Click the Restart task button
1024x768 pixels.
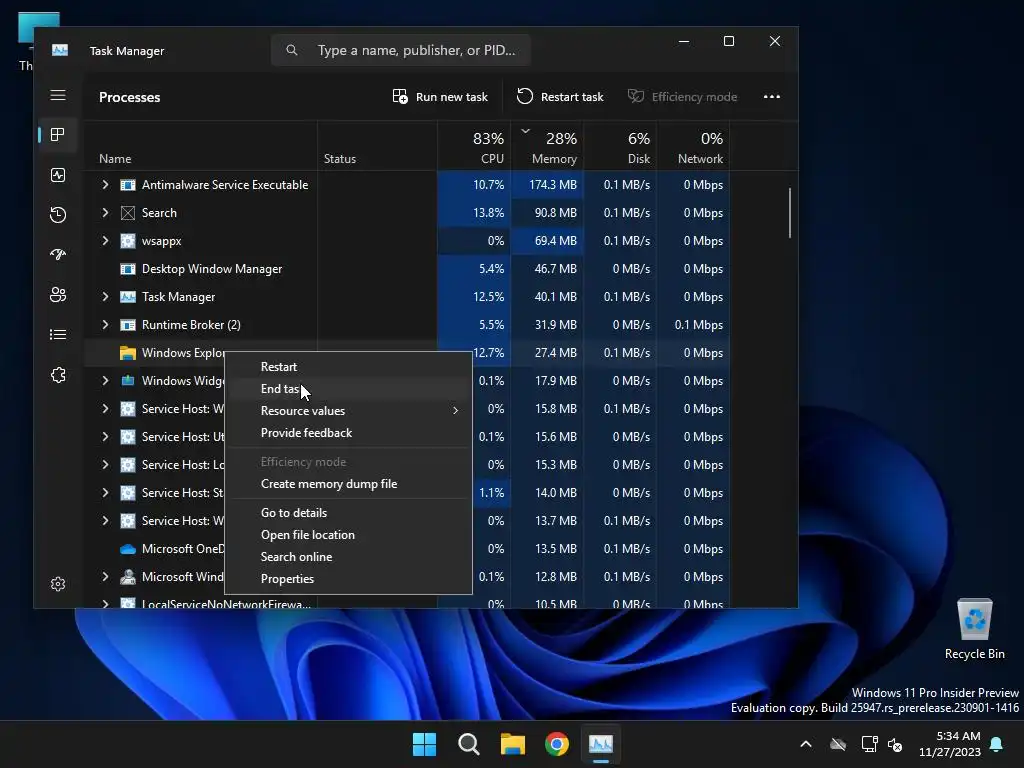(x=560, y=97)
